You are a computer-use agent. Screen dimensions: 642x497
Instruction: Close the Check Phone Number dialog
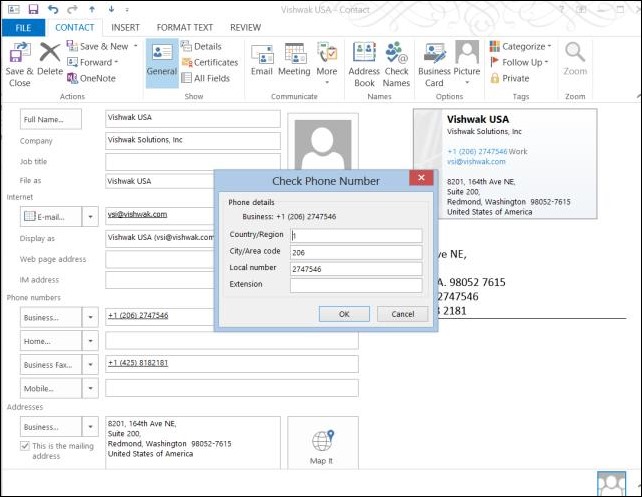(x=421, y=178)
